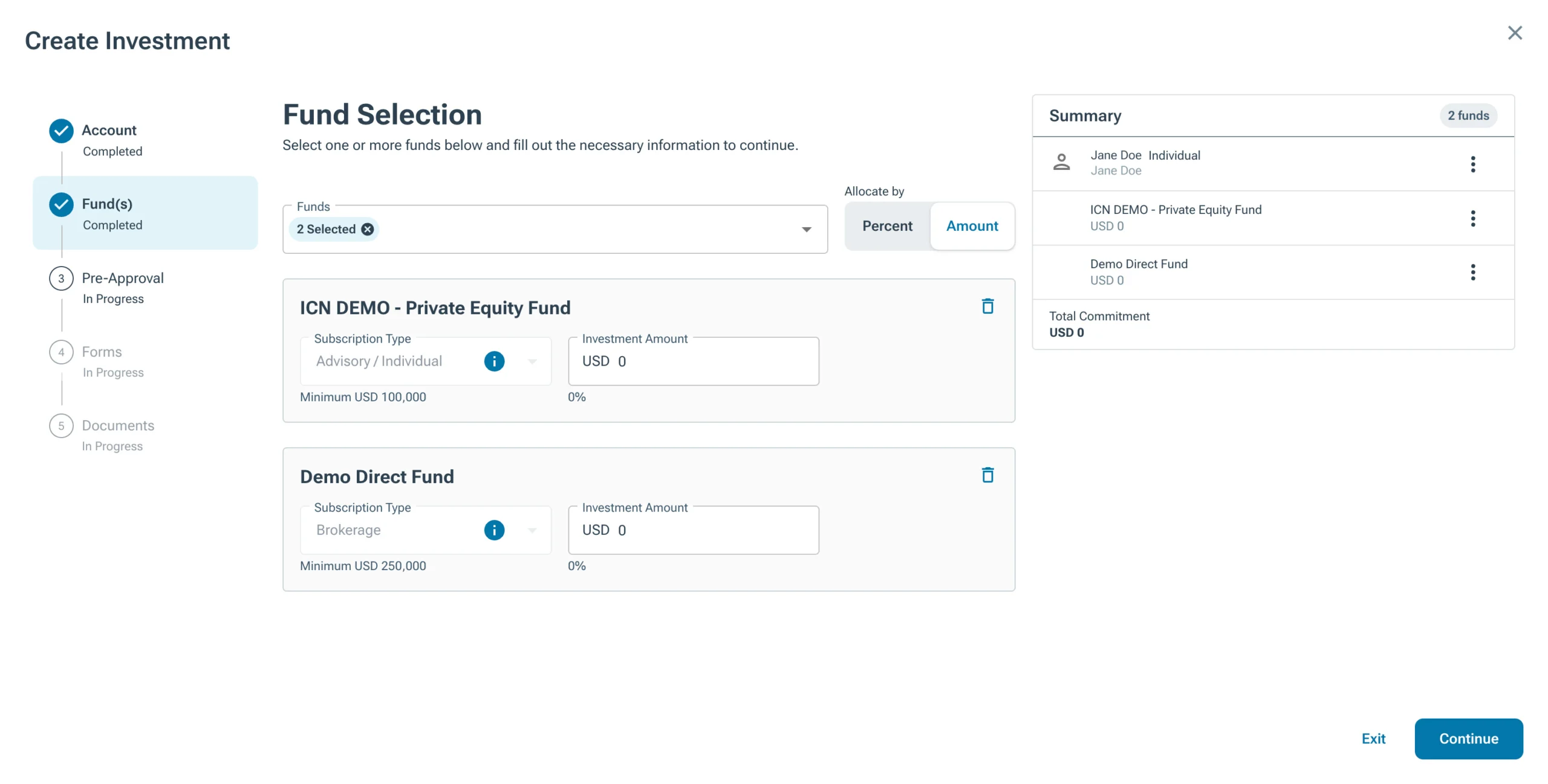
Task: Click Demo Direct Fund name in Summary
Action: [x=1139, y=264]
